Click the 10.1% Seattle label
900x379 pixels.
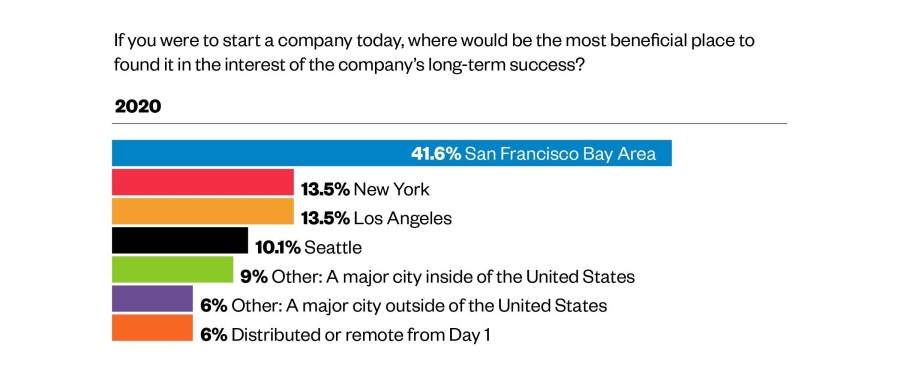click(309, 247)
